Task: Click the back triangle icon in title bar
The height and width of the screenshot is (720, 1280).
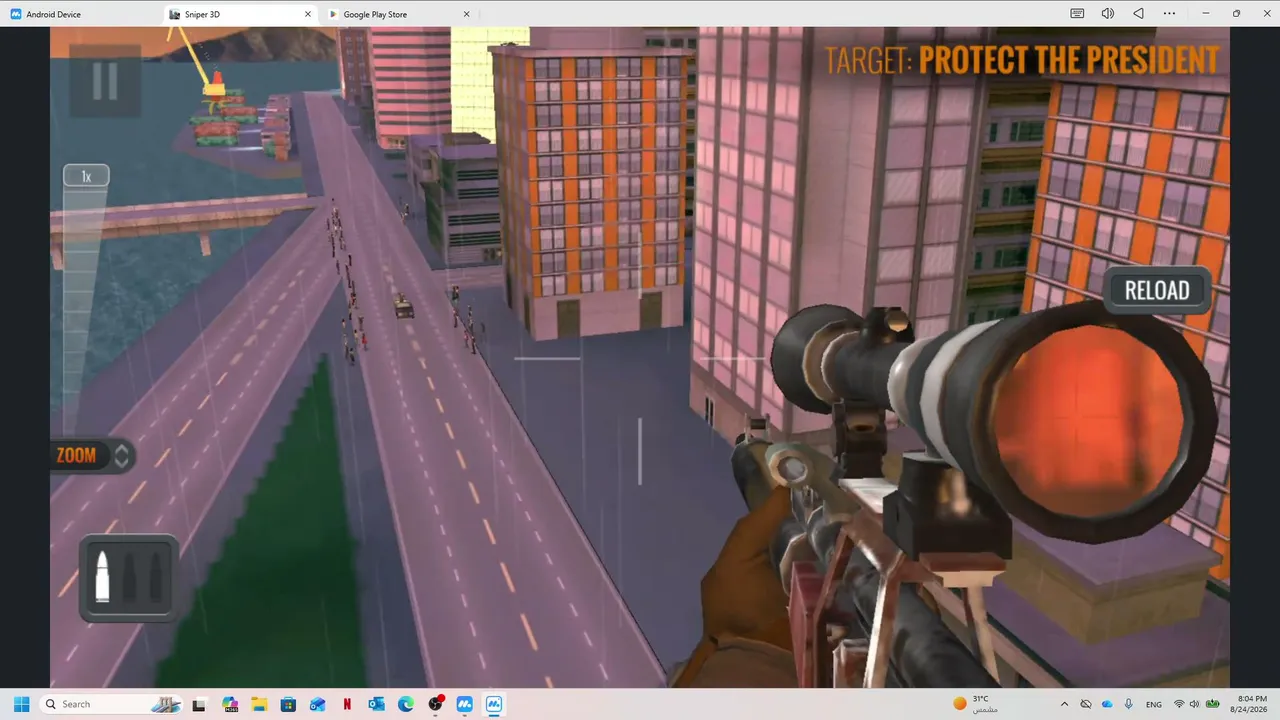Action: click(1139, 14)
